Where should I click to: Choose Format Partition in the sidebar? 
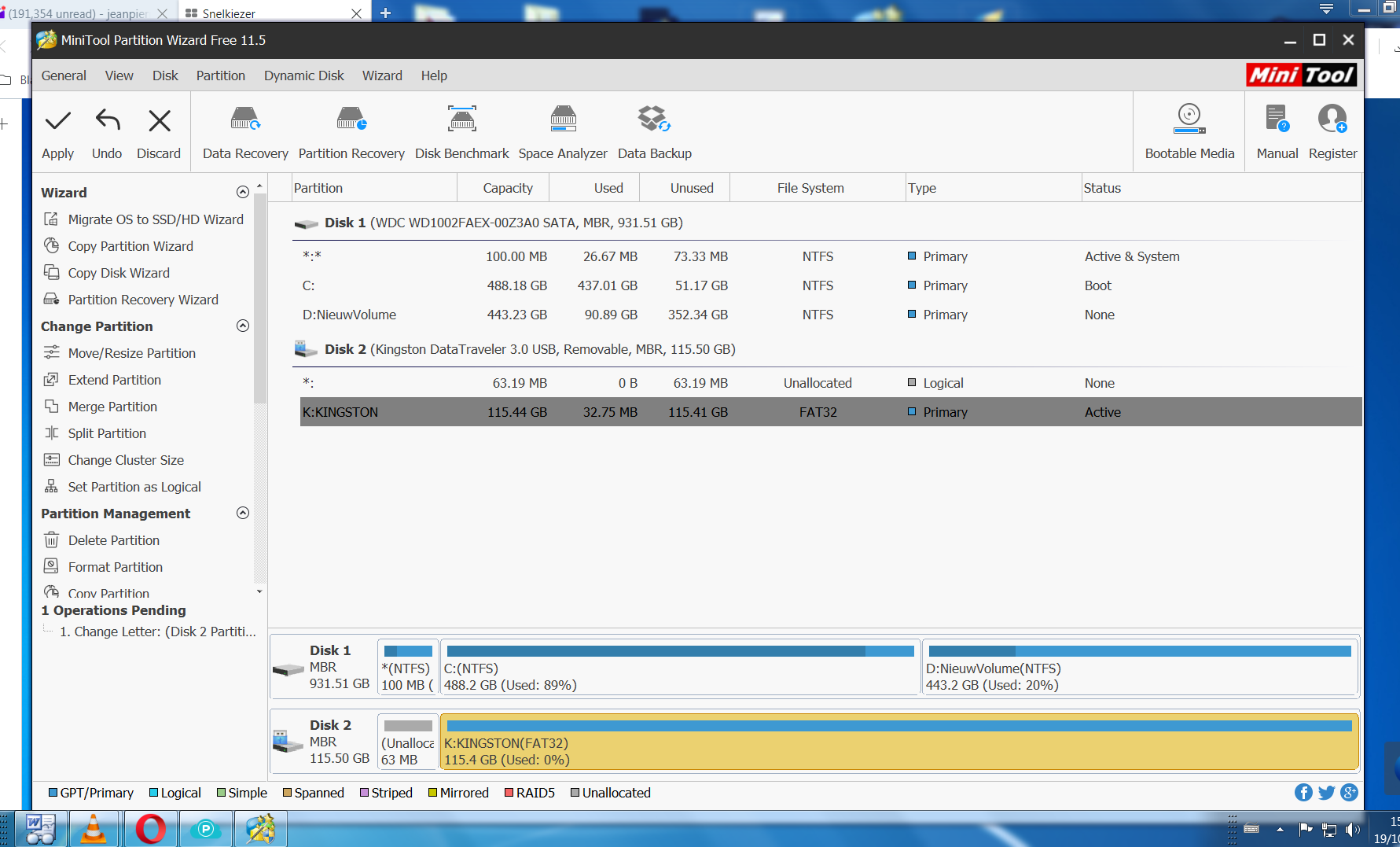tap(116, 567)
